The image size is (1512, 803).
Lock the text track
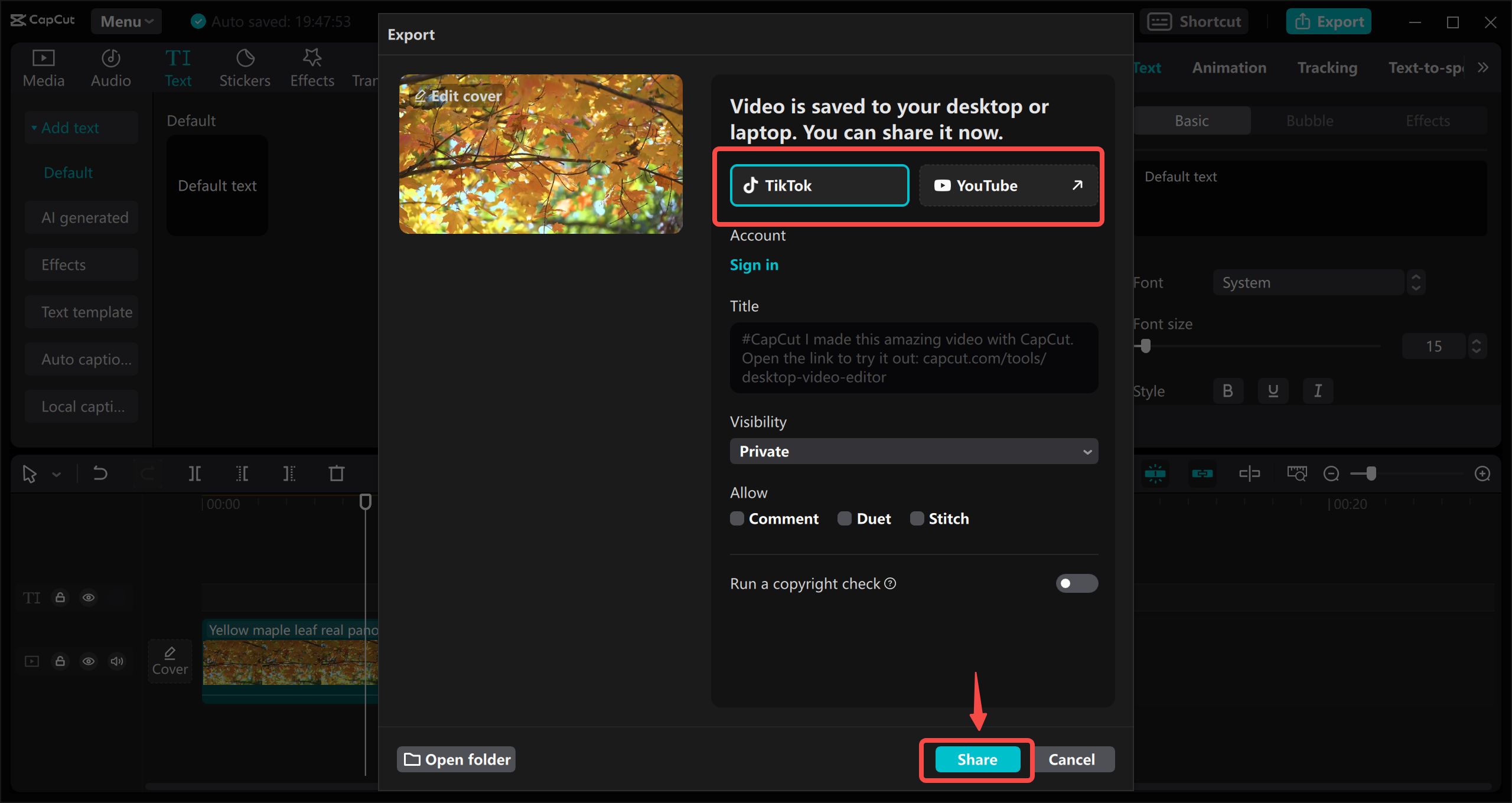pyautogui.click(x=60, y=598)
